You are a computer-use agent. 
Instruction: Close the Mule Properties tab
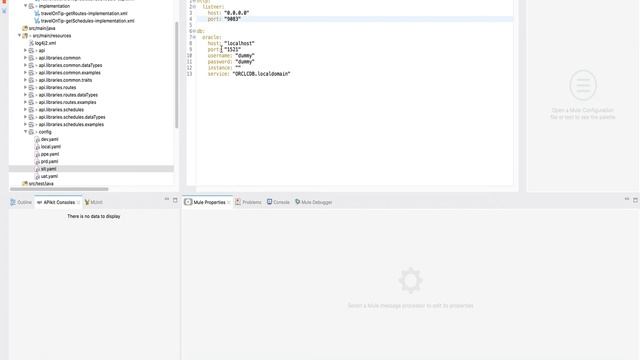point(229,202)
